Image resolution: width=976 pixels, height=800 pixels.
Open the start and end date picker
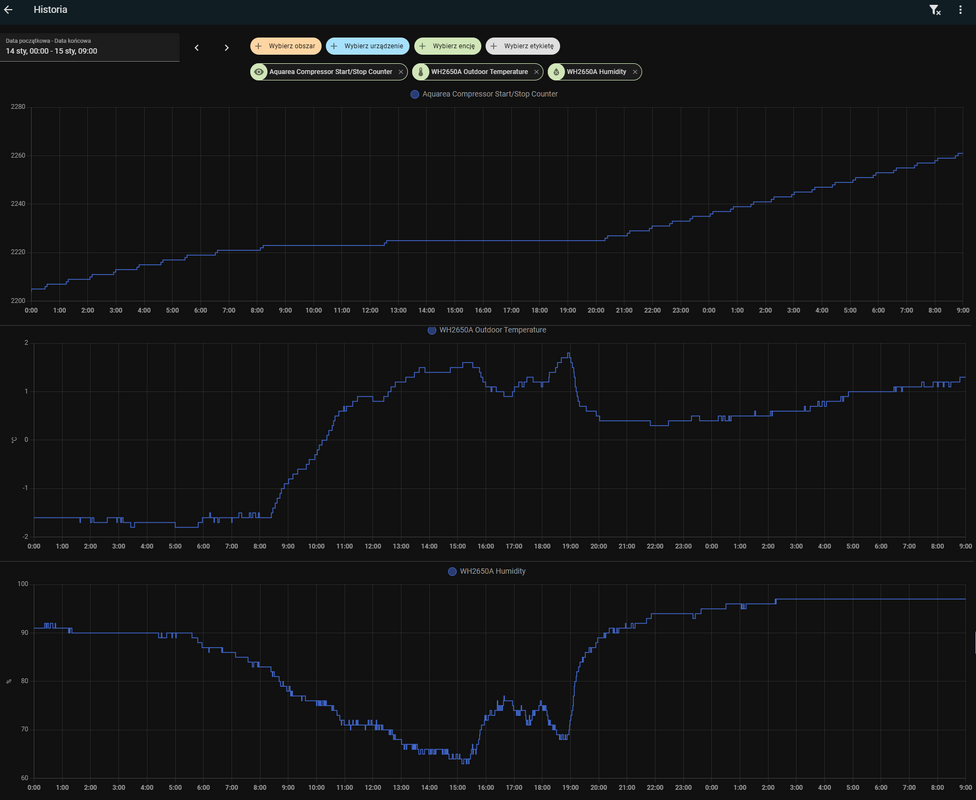click(90, 46)
